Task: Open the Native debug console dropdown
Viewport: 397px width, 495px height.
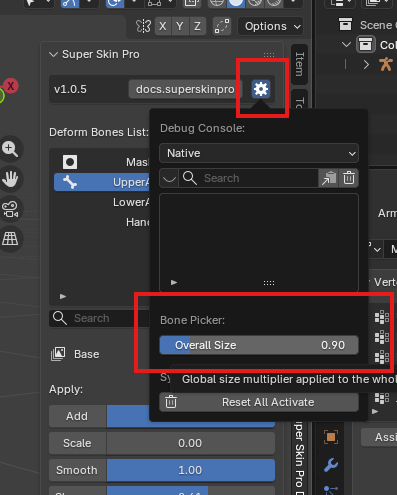Action: 259,153
